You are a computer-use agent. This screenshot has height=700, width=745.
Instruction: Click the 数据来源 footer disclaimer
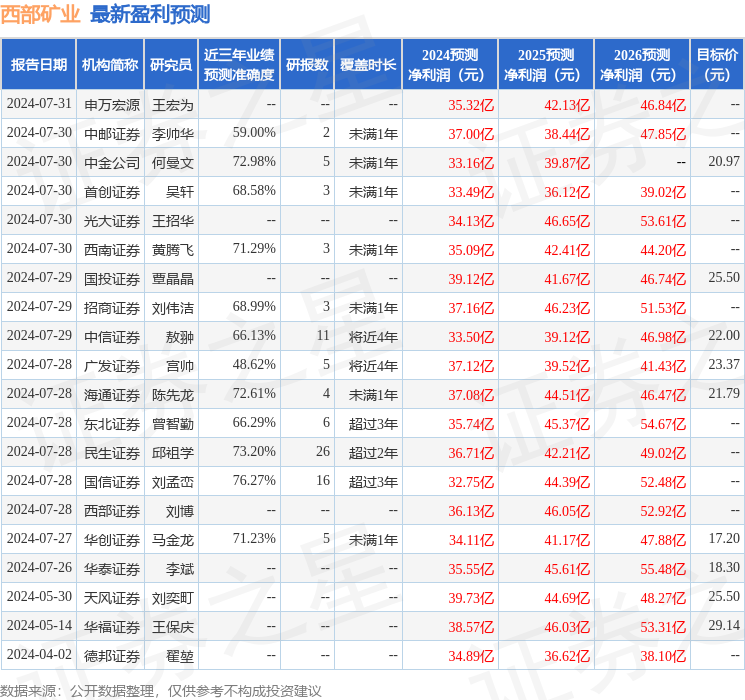coord(161,691)
